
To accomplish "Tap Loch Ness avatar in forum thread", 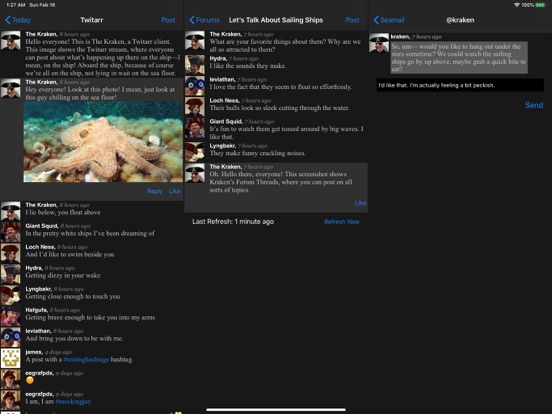I will coord(195,107).
